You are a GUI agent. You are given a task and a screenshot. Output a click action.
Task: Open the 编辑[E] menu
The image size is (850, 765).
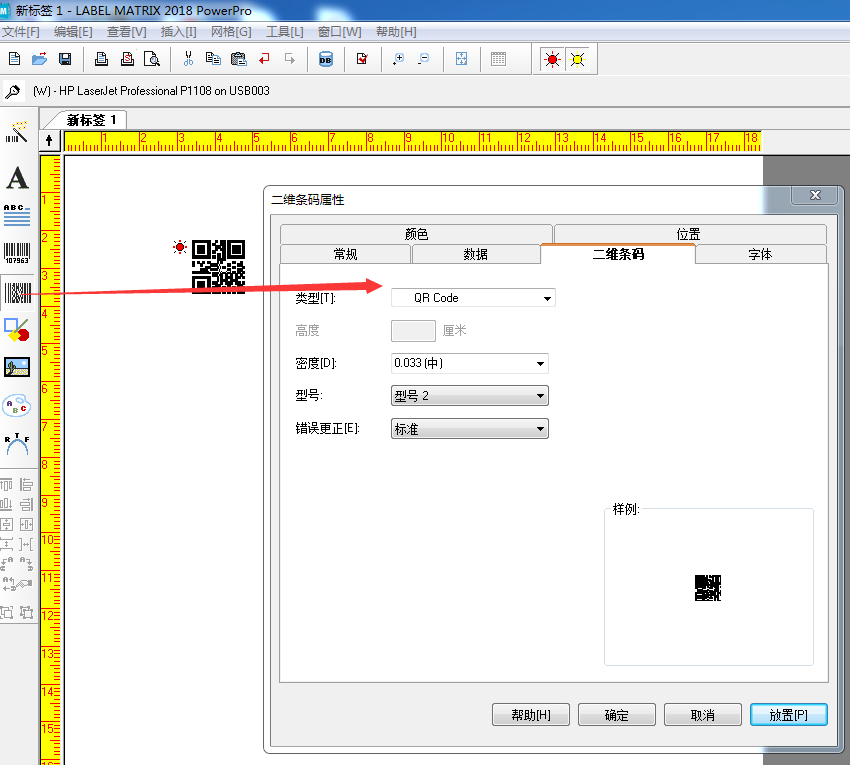tap(73, 32)
